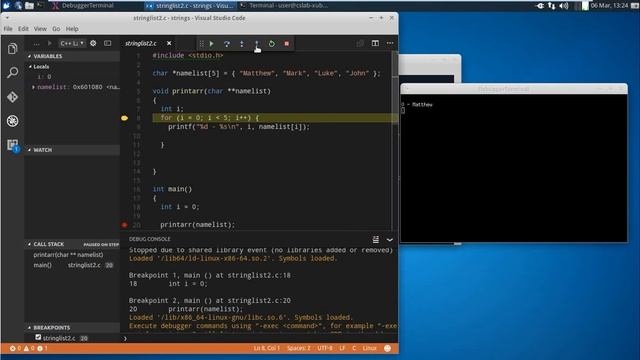Open the Search view in activity bar

point(13,73)
